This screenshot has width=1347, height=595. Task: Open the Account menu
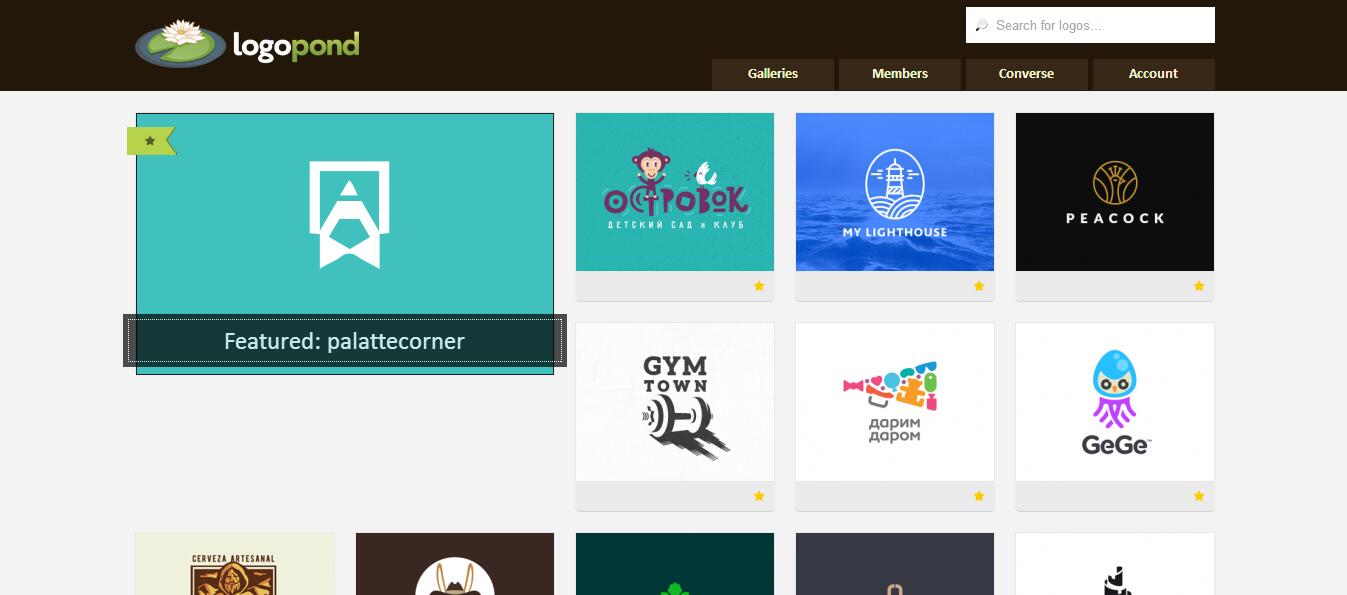click(1153, 74)
